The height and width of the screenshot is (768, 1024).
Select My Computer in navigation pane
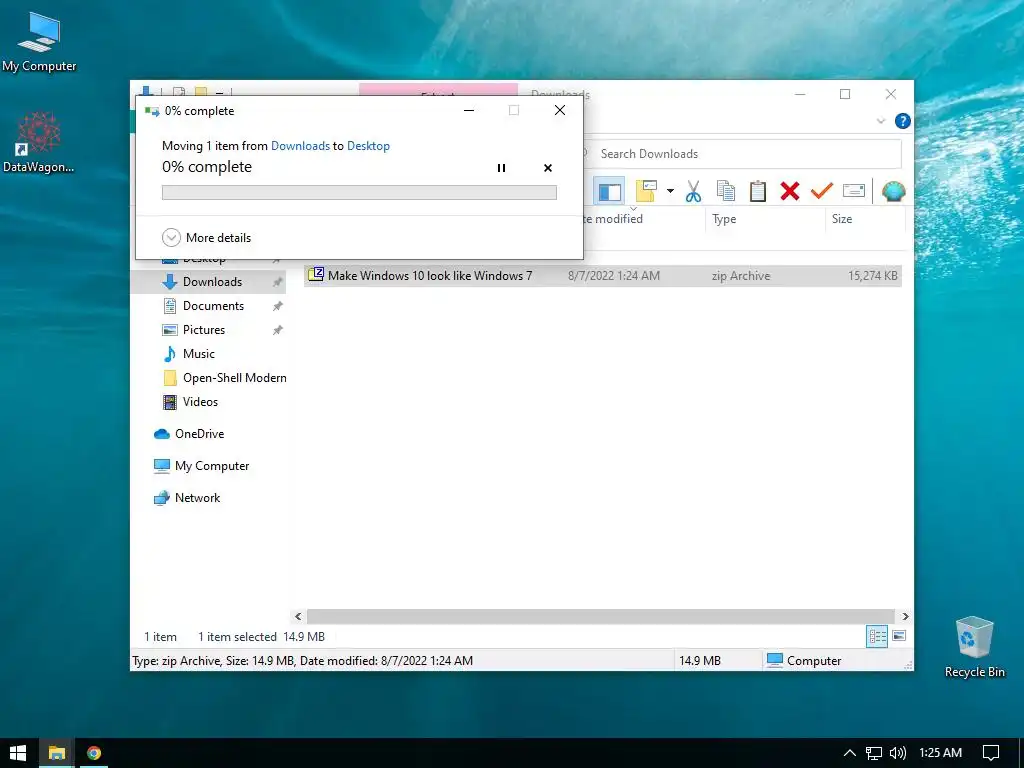click(x=212, y=466)
